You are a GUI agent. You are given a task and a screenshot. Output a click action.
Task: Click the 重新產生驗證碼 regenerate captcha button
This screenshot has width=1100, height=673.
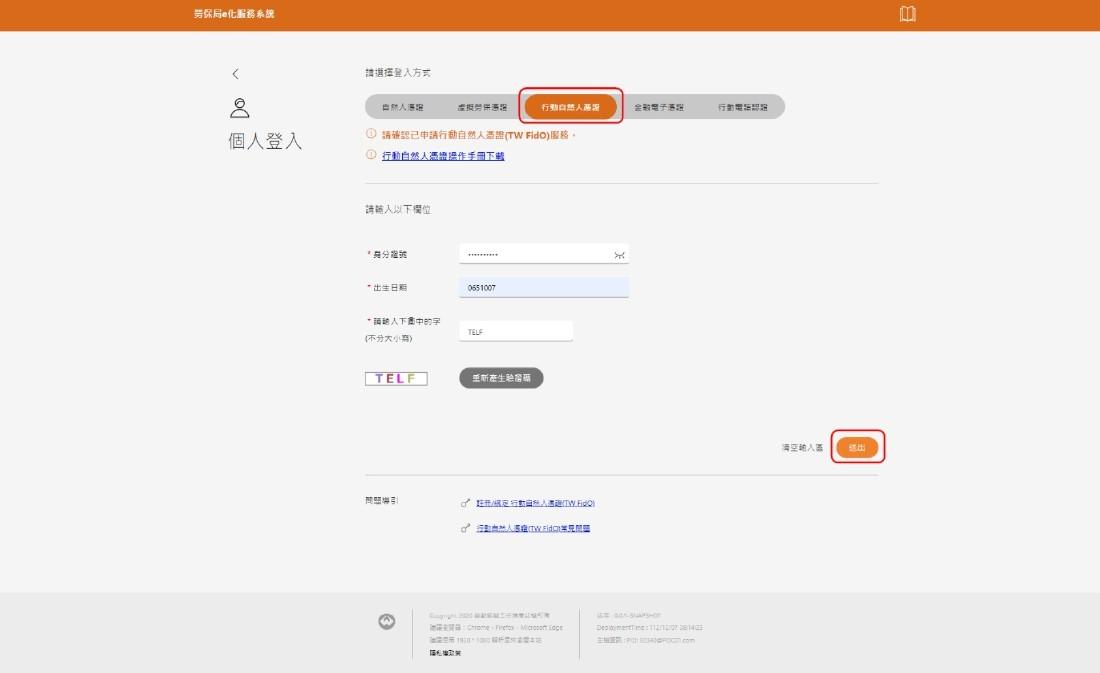[501, 378]
